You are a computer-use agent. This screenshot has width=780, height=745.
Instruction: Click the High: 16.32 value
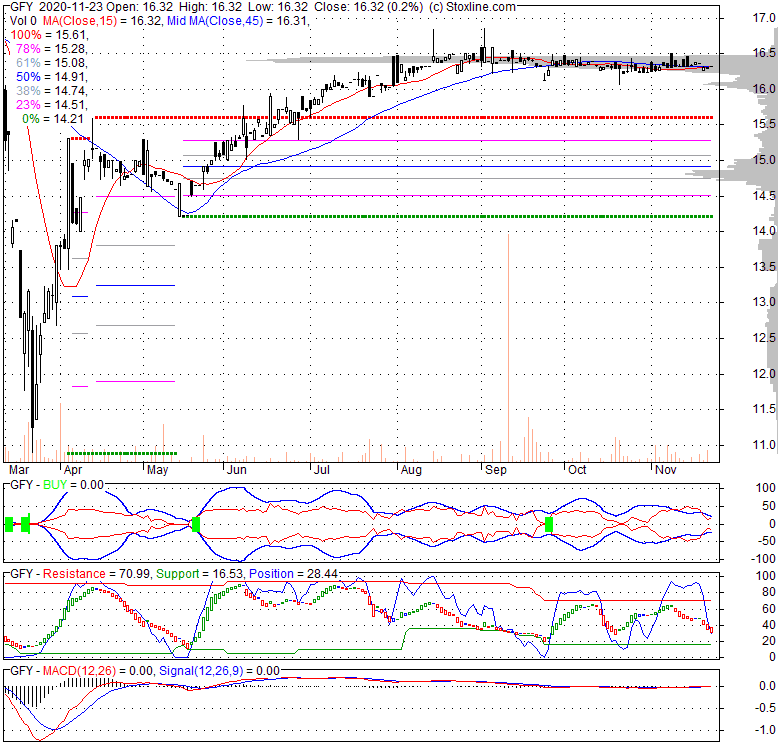(212, 7)
